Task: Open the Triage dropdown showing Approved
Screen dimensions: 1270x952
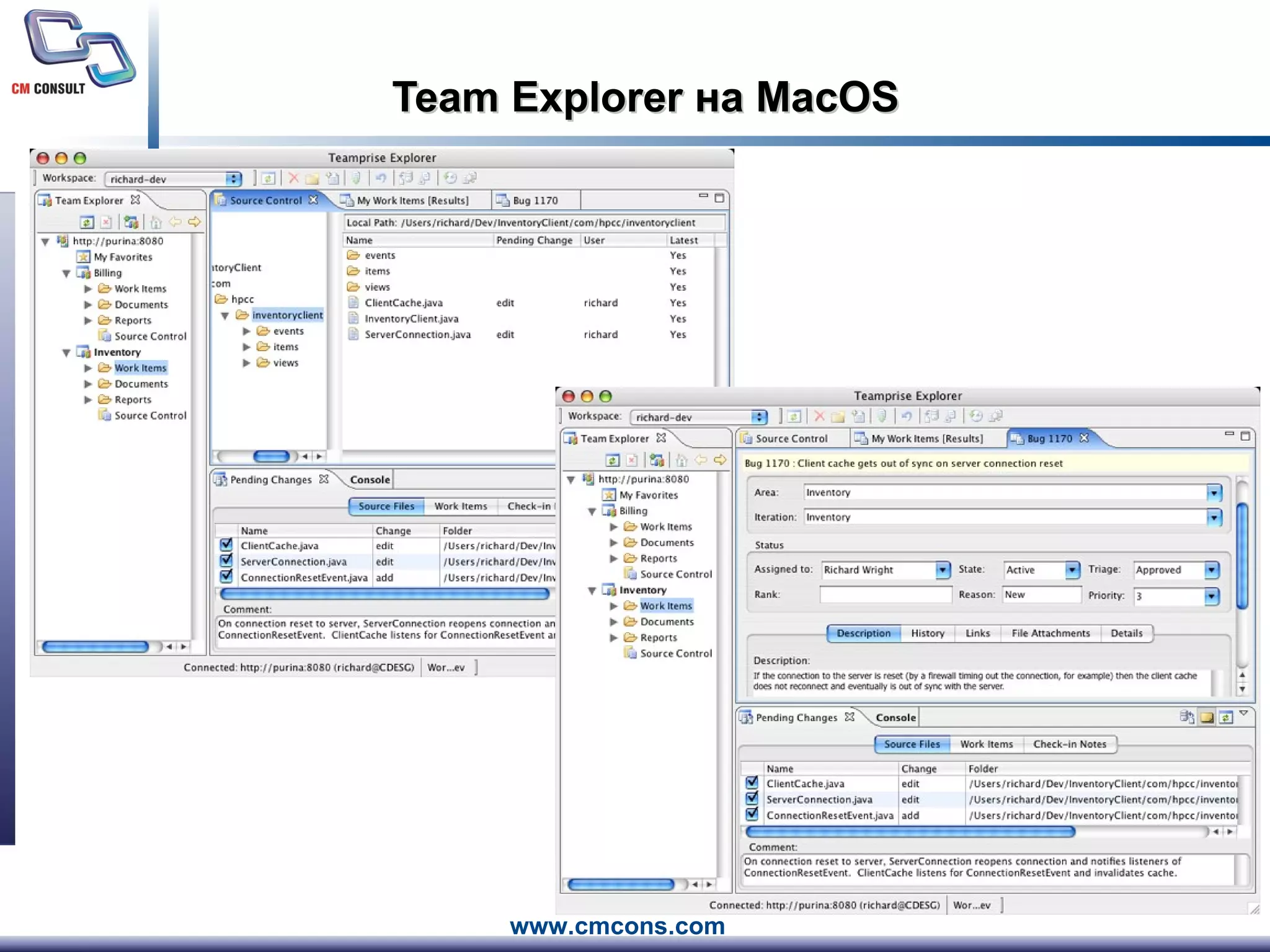Action: pyautogui.click(x=1212, y=570)
